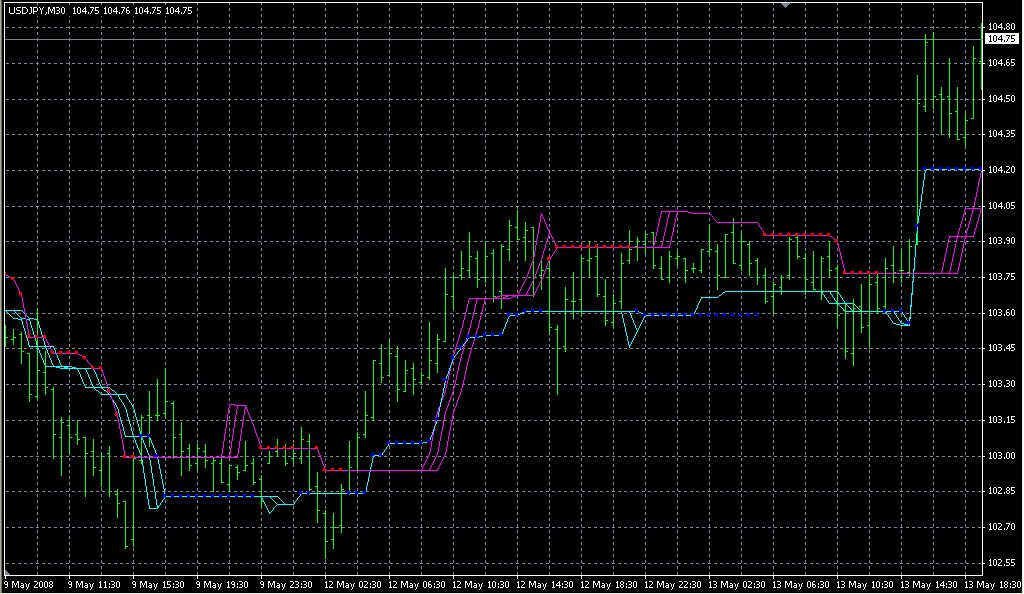Click the highlighted 104.75 current price label

[x=998, y=39]
